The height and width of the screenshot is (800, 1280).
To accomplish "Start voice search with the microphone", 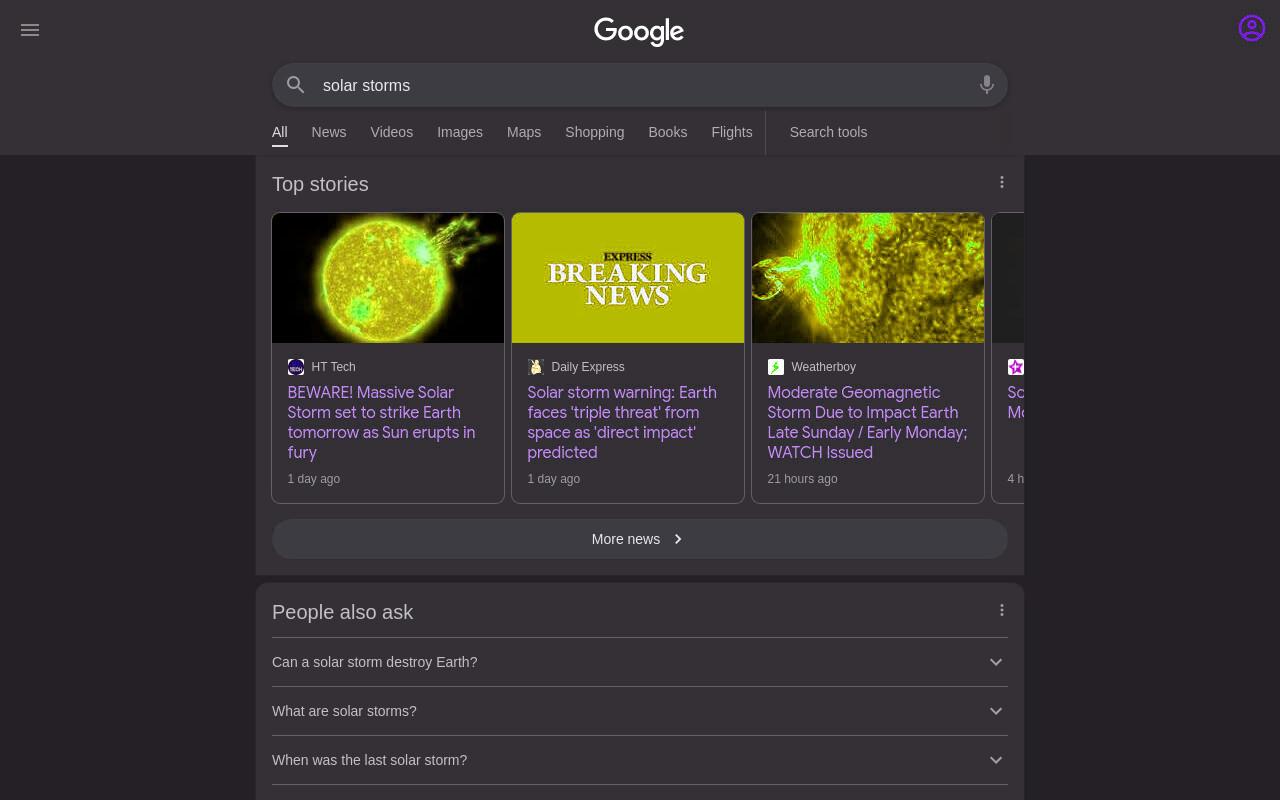I will (987, 85).
